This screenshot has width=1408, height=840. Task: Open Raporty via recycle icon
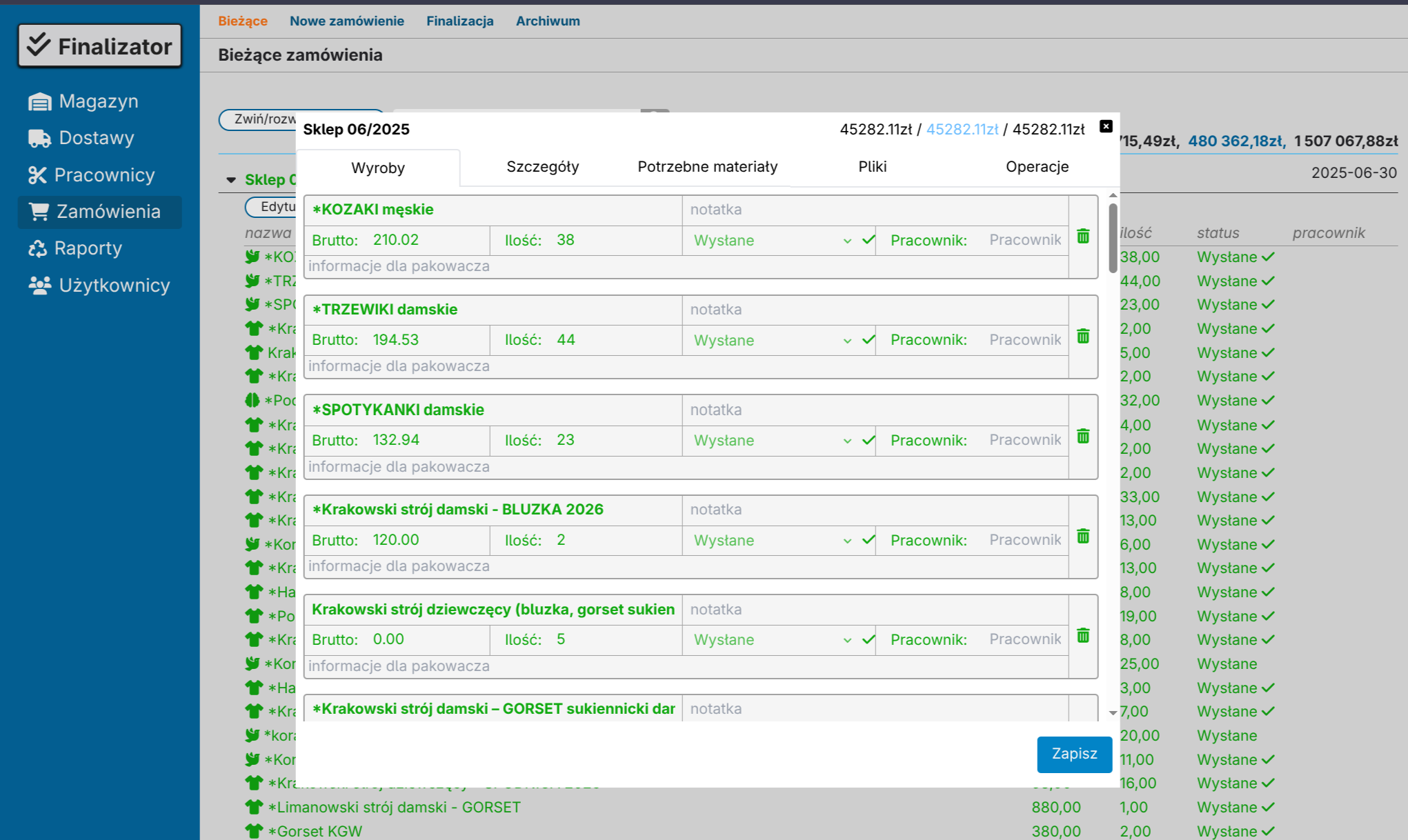tap(37, 248)
